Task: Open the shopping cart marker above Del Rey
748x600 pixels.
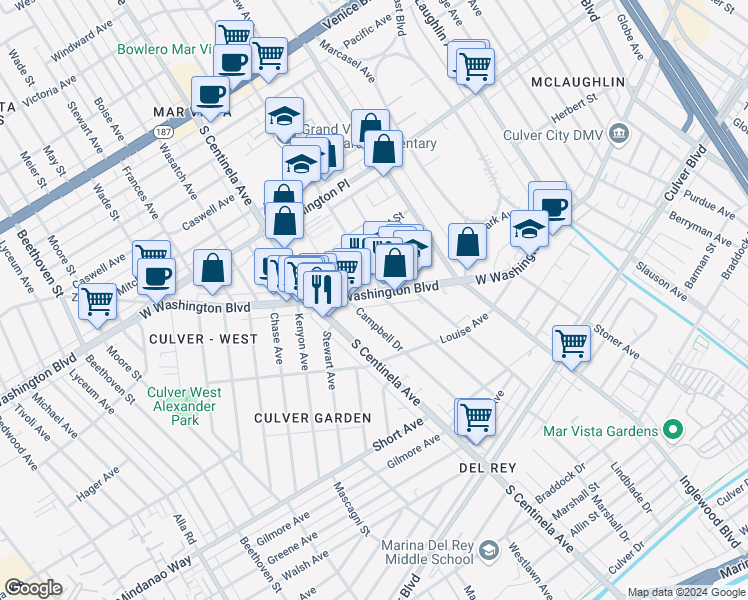Action: pos(476,418)
